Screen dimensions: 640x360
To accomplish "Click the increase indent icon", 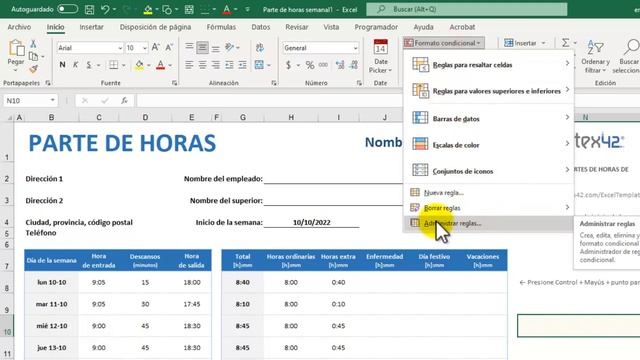I will coord(242,65).
